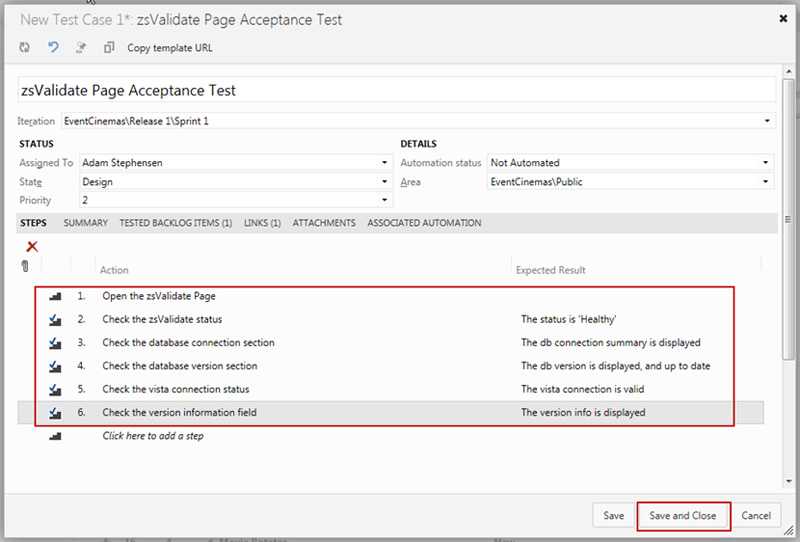The image size is (800, 542).
Task: Switch to the Summary tab
Action: coord(85,223)
